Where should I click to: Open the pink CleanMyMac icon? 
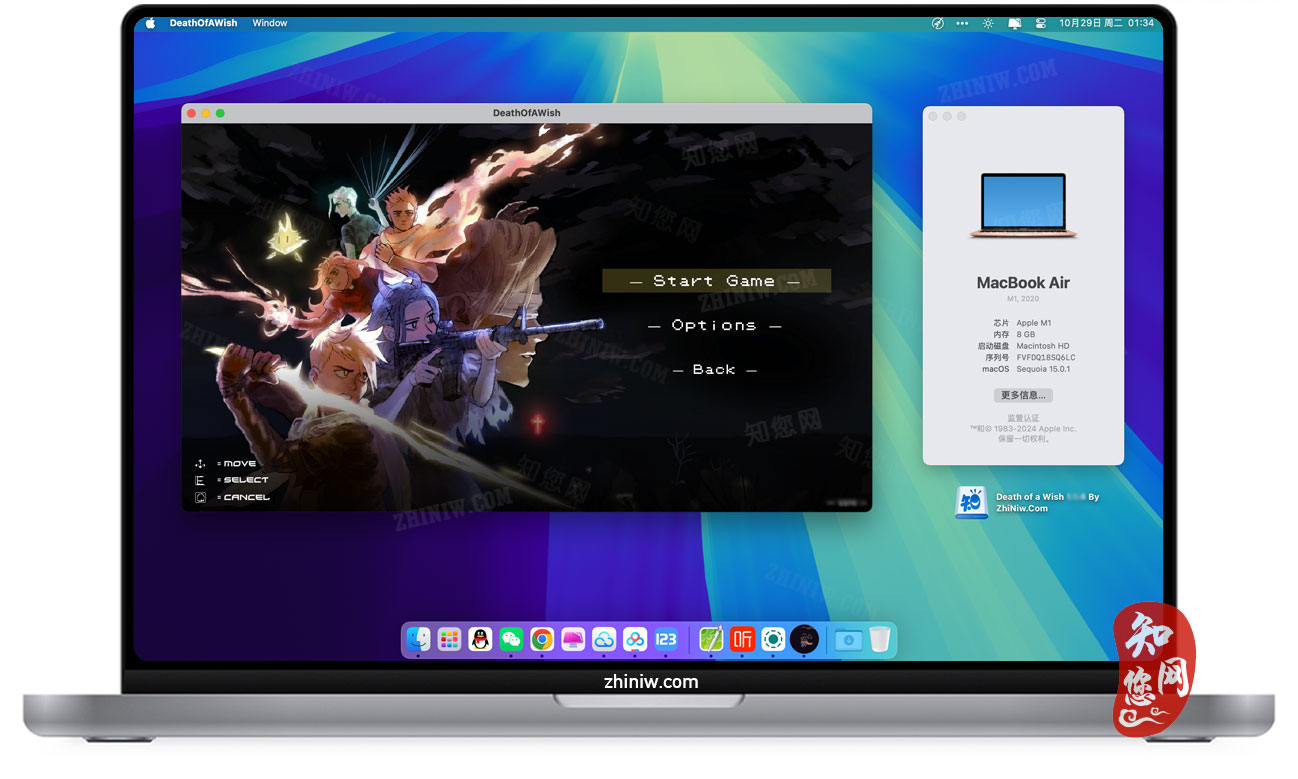(x=573, y=639)
